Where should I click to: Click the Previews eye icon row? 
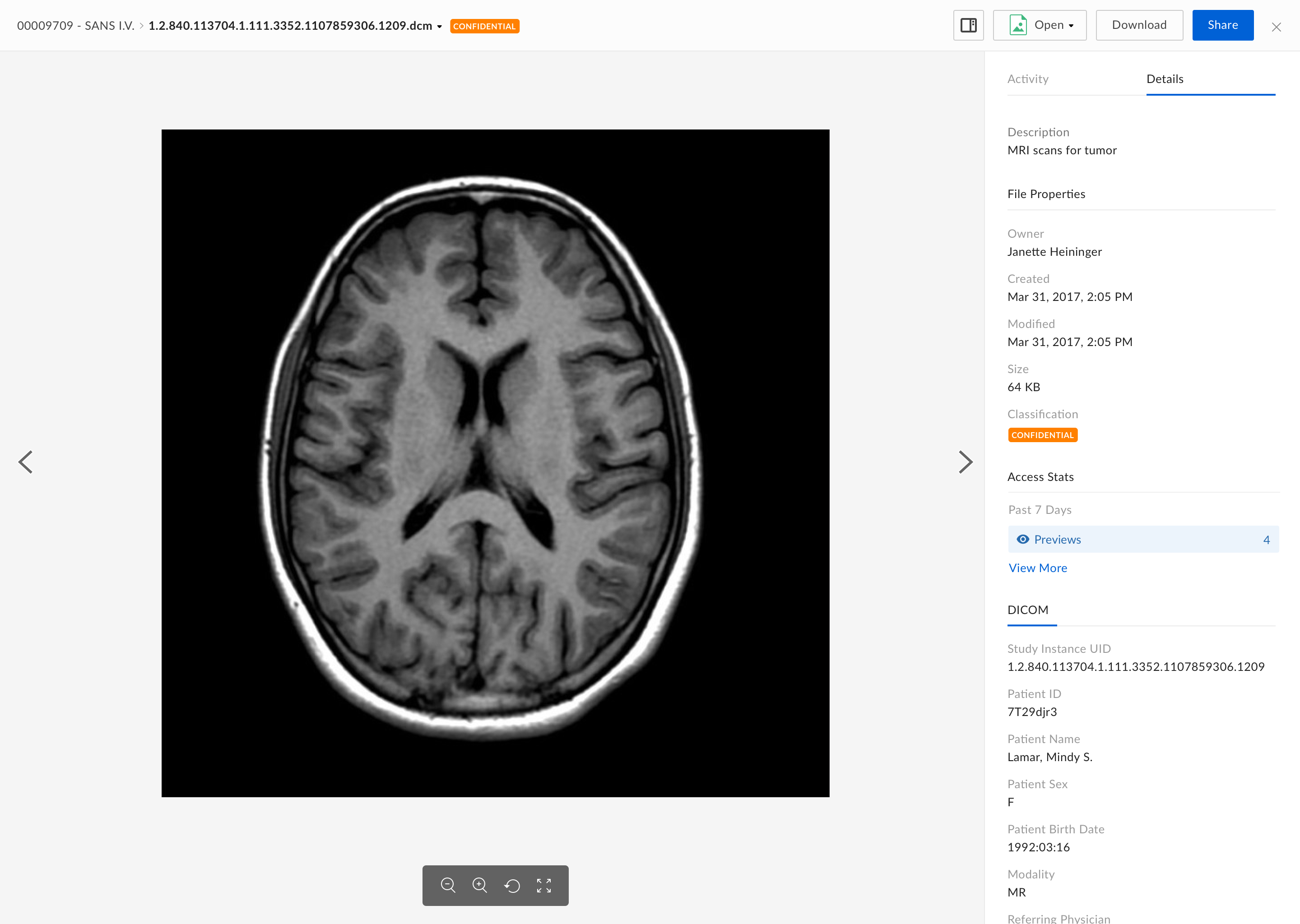[1143, 540]
